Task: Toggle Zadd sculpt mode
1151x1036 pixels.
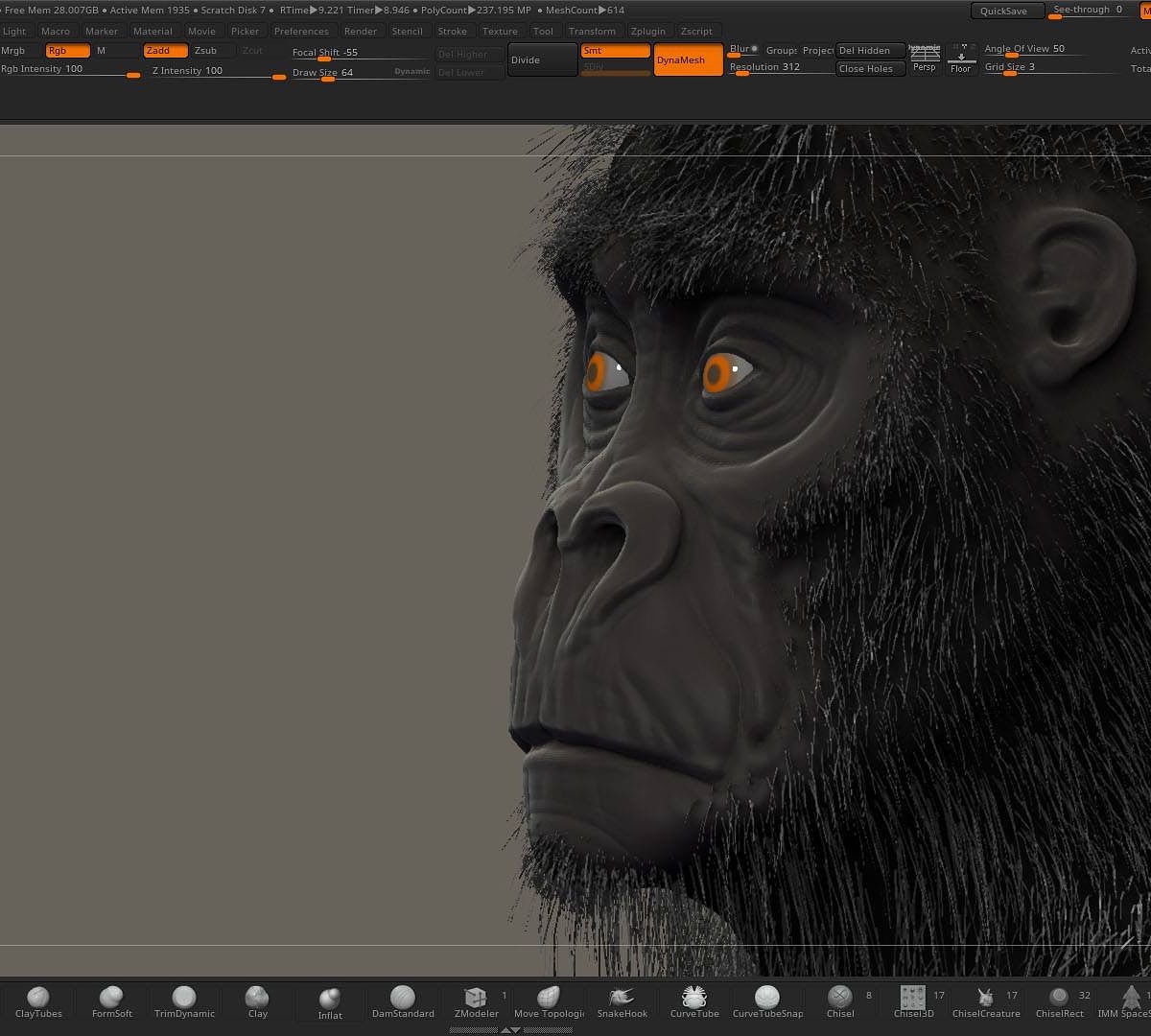Action: click(165, 51)
